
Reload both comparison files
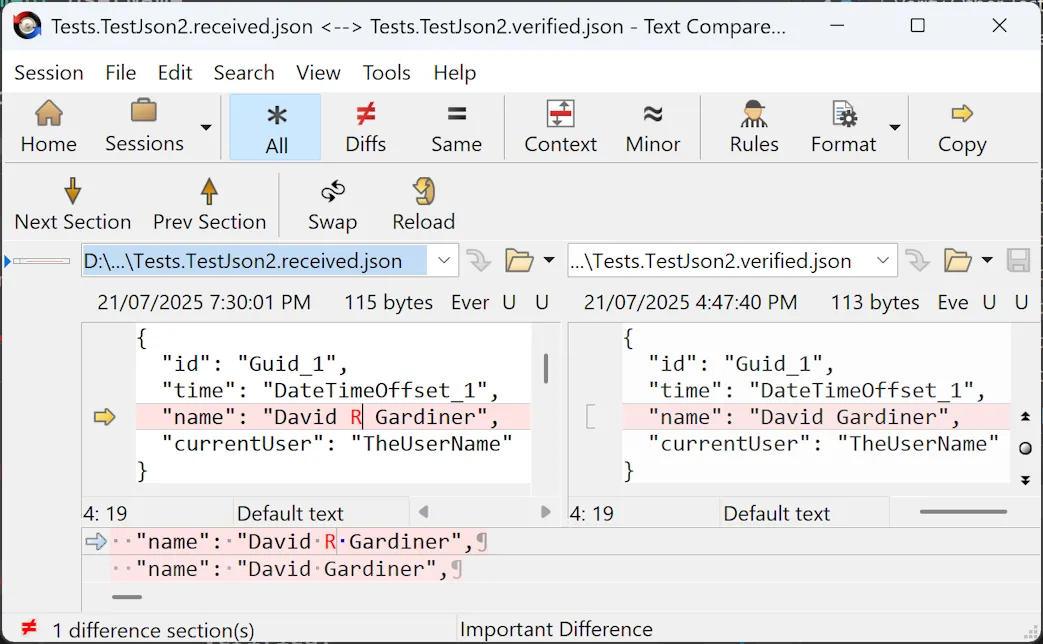423,203
